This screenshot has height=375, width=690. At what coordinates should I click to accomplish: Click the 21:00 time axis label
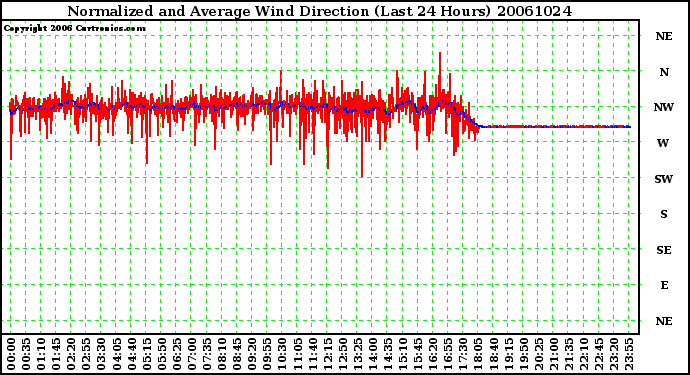[554, 354]
